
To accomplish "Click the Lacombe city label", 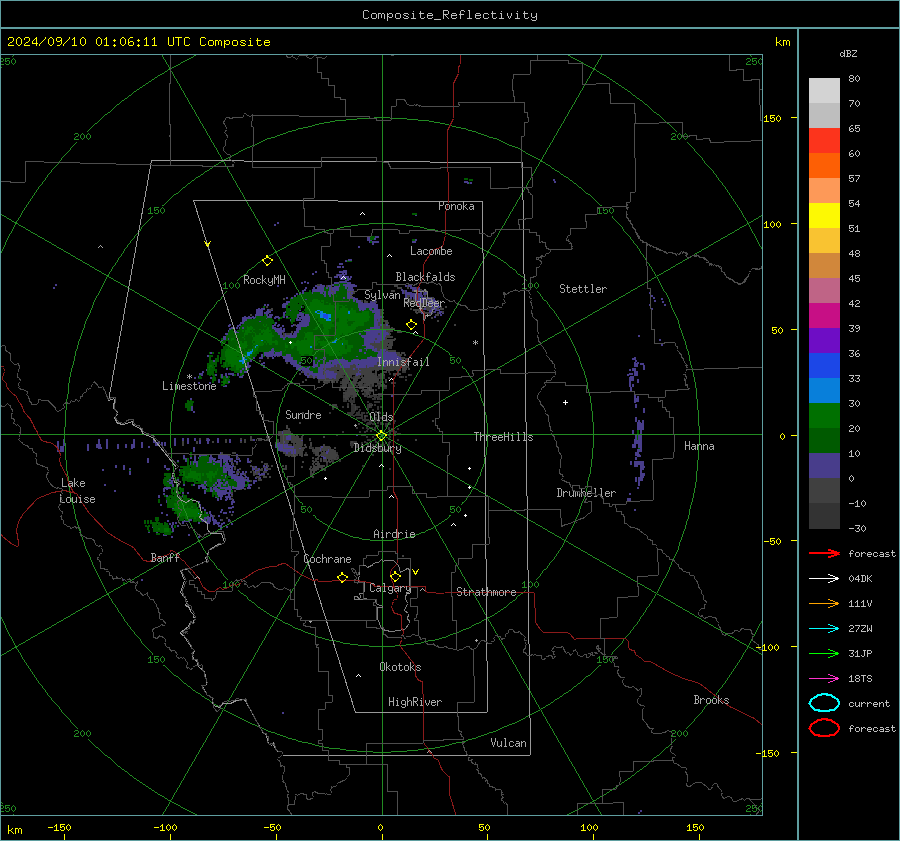I will coord(431,251).
